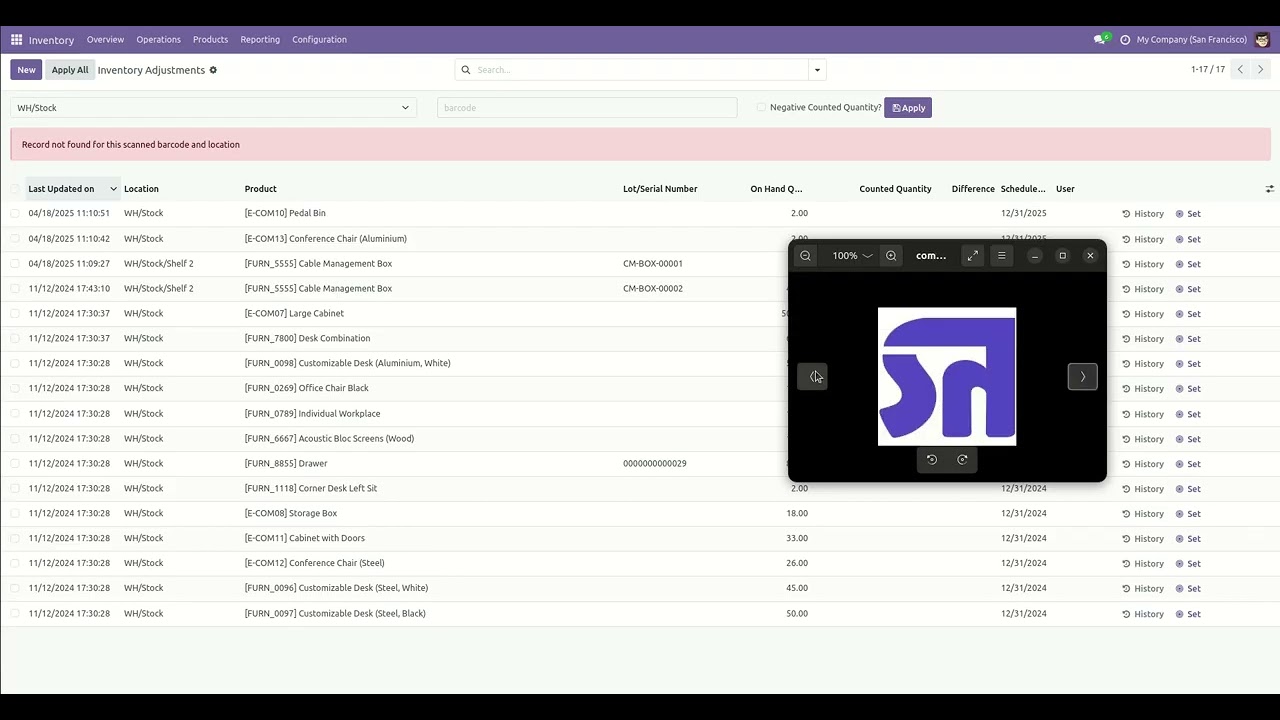Open the Products menu

tap(210, 40)
